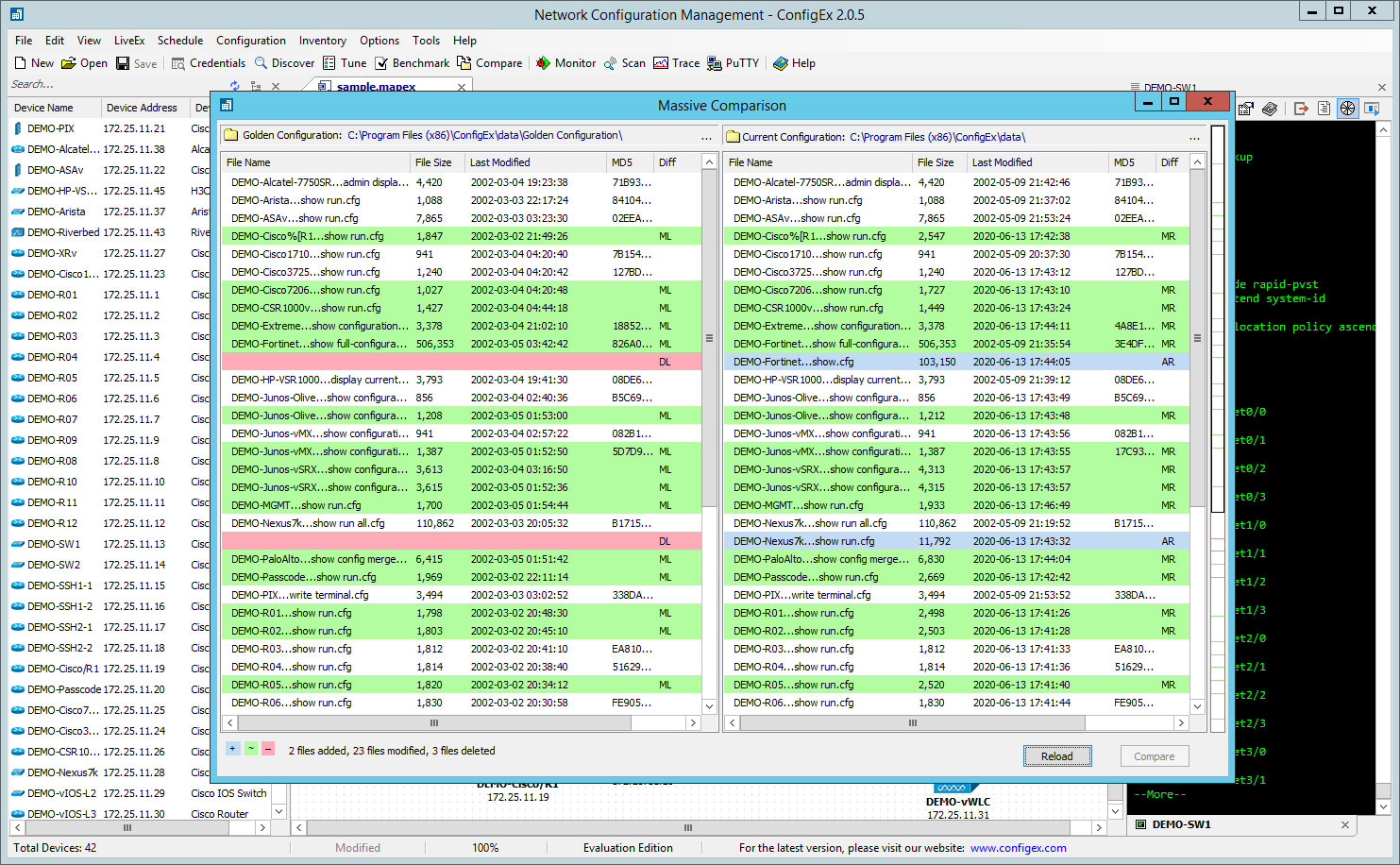This screenshot has width=1400, height=865.
Task: Select DEMO-Fortinet...show.cfg row in right list
Action: point(956,362)
